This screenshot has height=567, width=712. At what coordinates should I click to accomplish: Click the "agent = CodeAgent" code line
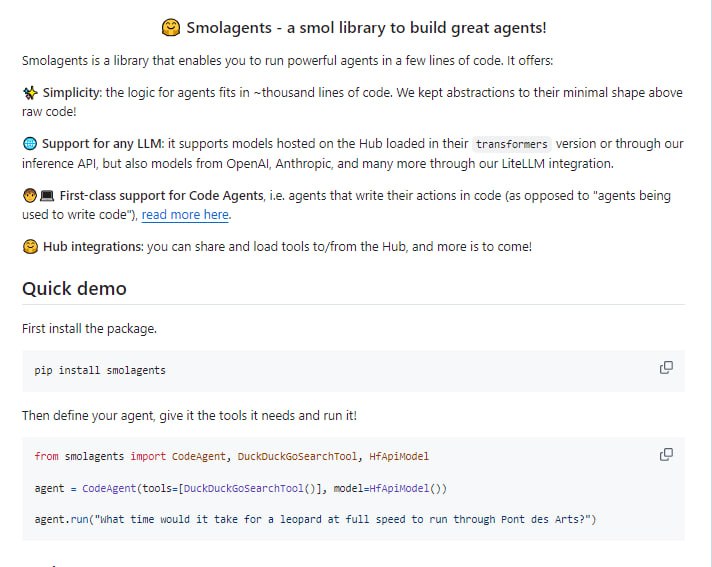(240, 488)
